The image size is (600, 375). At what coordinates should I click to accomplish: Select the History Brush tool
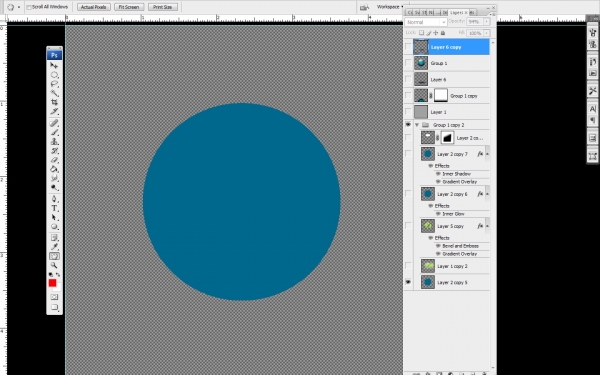click(x=54, y=151)
